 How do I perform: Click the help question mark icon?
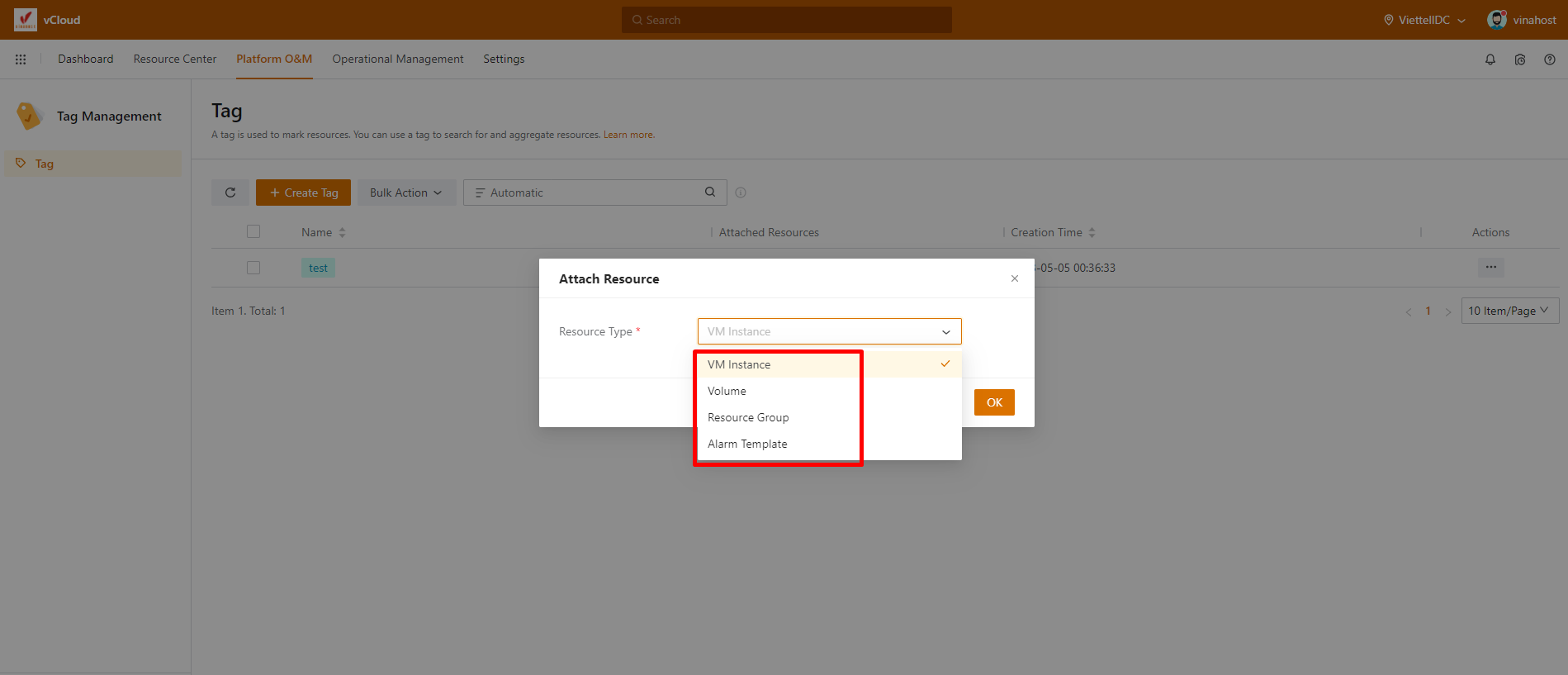click(x=1549, y=59)
